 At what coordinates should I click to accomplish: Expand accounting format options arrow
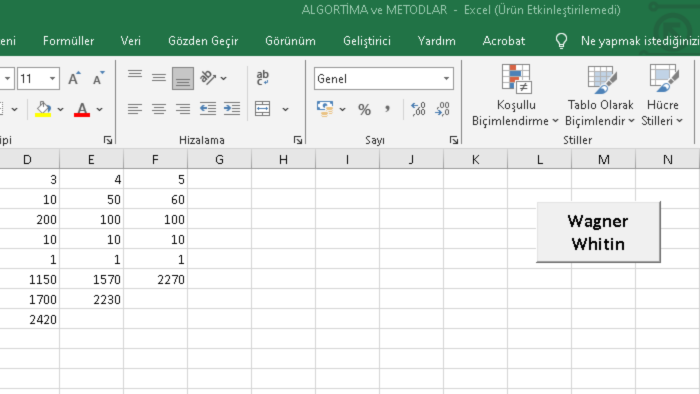(x=342, y=109)
